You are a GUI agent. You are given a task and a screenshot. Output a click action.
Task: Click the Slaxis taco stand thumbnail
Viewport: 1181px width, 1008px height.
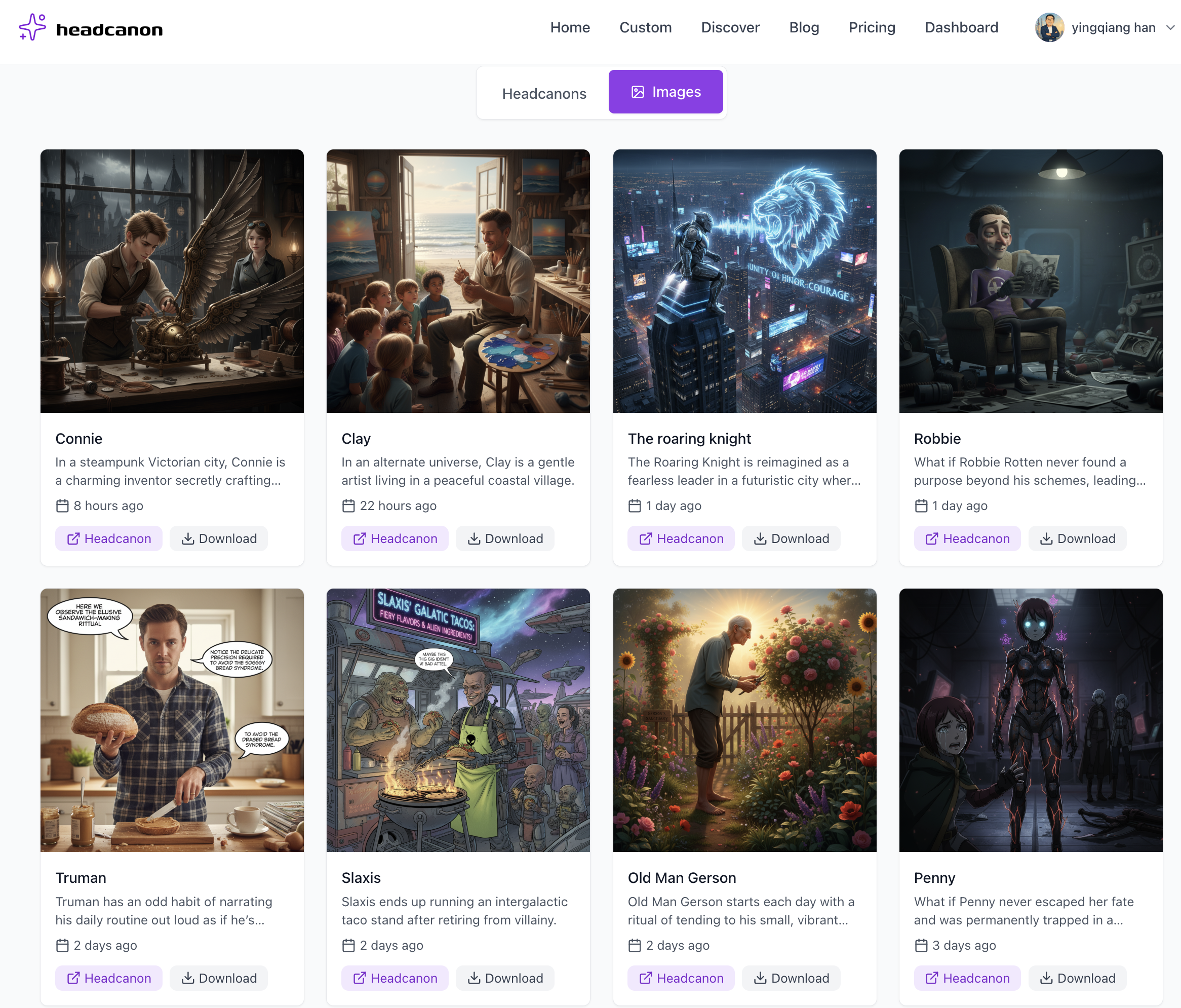(458, 720)
